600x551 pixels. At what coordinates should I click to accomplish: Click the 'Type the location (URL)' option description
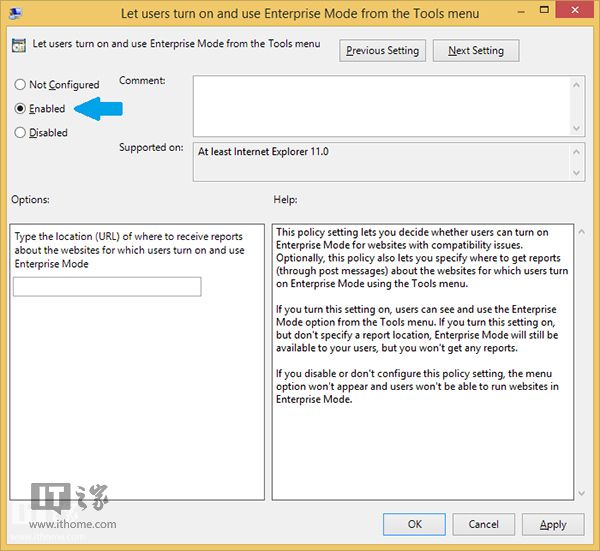129,250
